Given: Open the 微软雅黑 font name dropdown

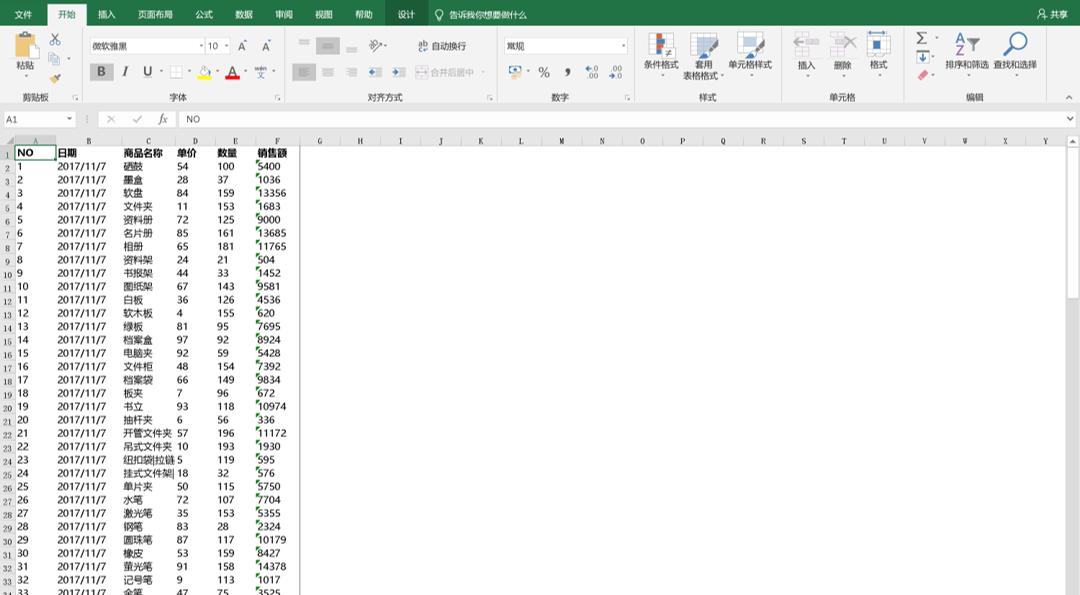Looking at the screenshot, I should [200, 46].
